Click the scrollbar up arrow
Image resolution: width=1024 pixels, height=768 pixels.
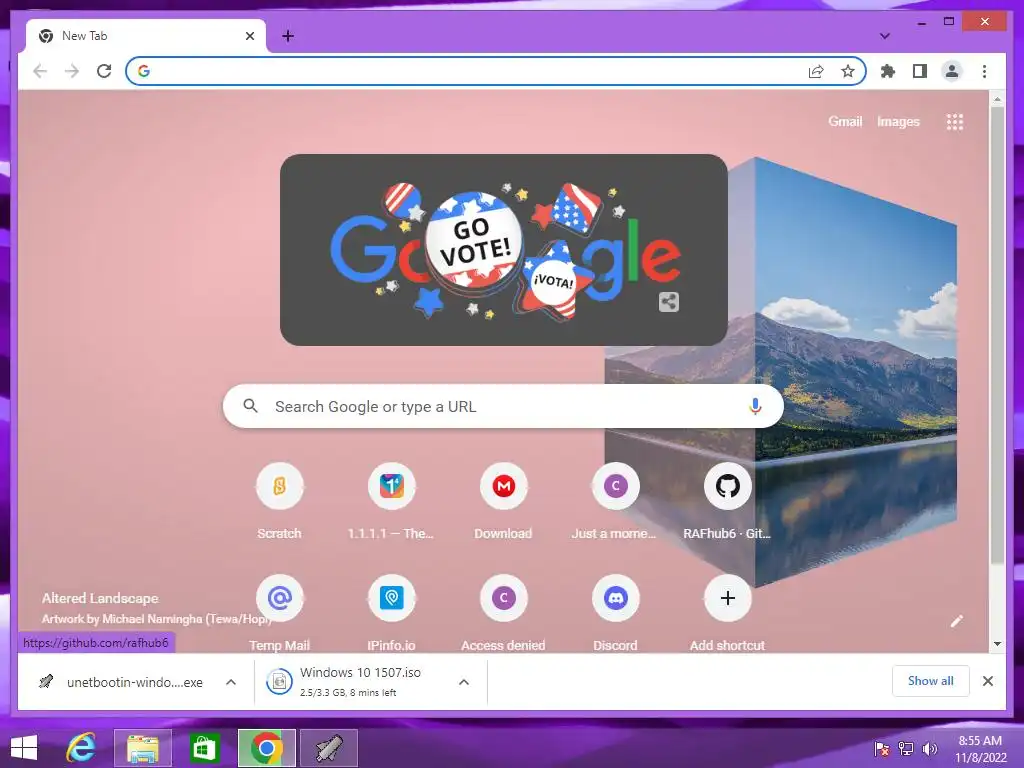(x=997, y=99)
